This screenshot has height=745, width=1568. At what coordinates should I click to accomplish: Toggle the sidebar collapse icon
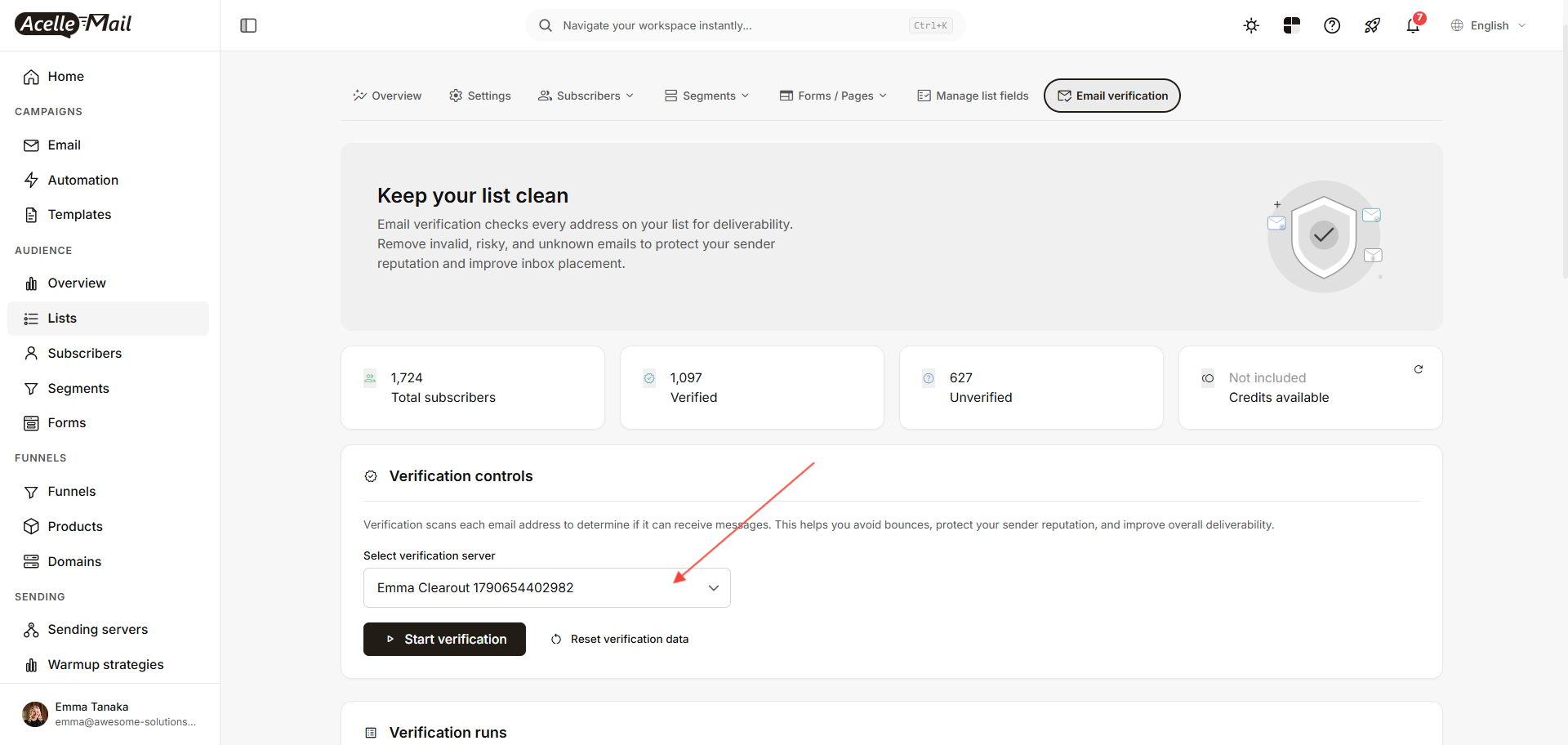248,25
